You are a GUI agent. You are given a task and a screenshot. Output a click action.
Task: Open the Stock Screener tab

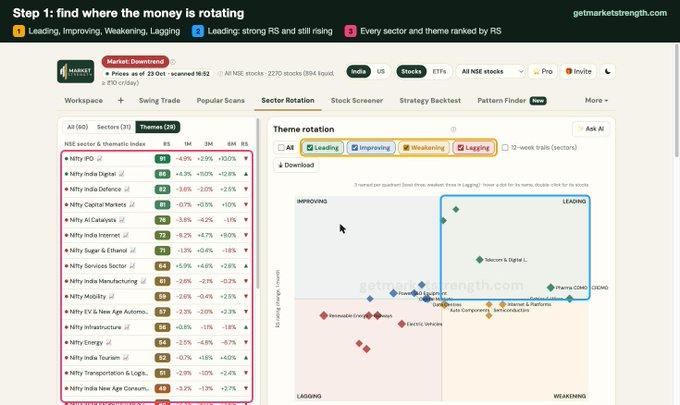(356, 100)
